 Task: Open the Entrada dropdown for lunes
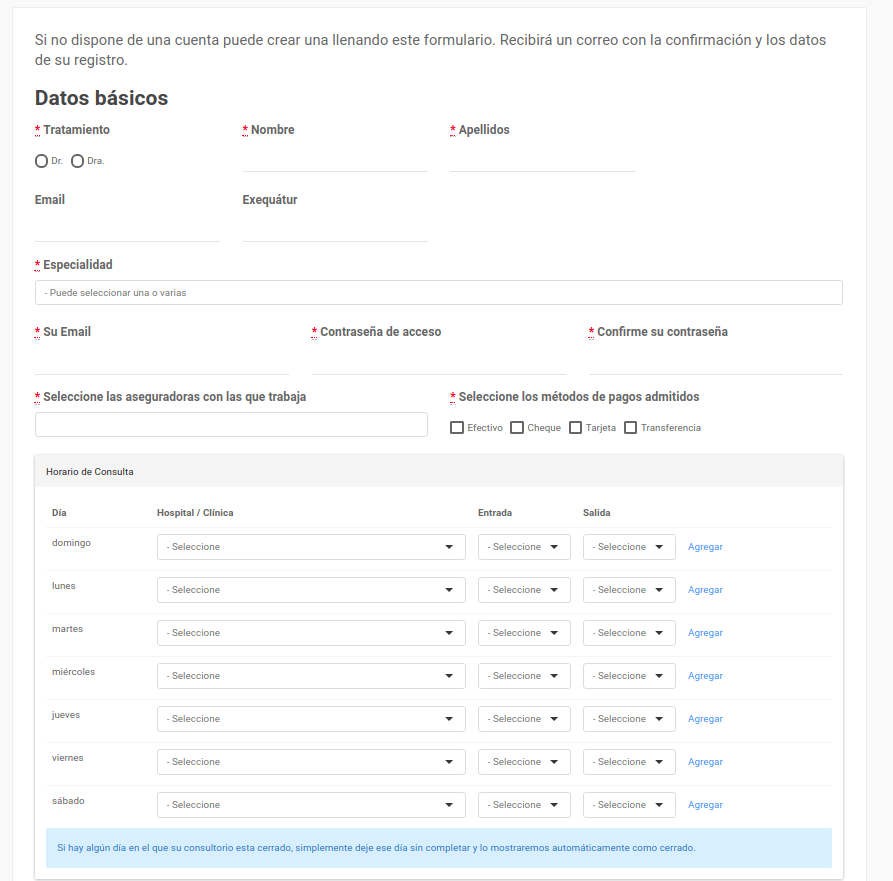pyautogui.click(x=524, y=590)
